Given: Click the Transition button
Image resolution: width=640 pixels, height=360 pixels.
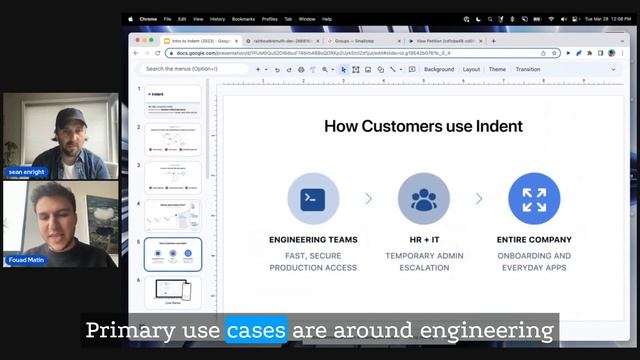Looking at the screenshot, I should point(528,69).
